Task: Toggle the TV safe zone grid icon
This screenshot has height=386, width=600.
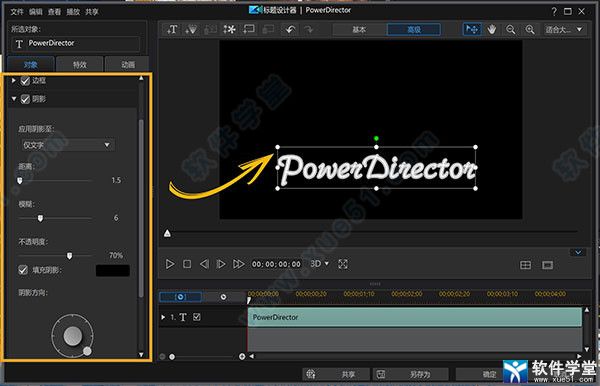Action: click(525, 265)
